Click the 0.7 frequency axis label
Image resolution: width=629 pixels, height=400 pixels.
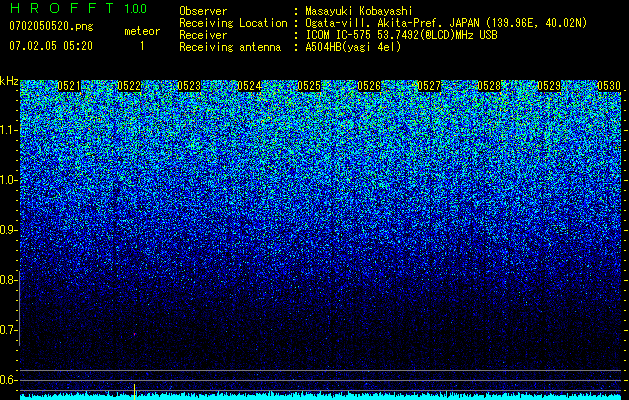click(9, 330)
